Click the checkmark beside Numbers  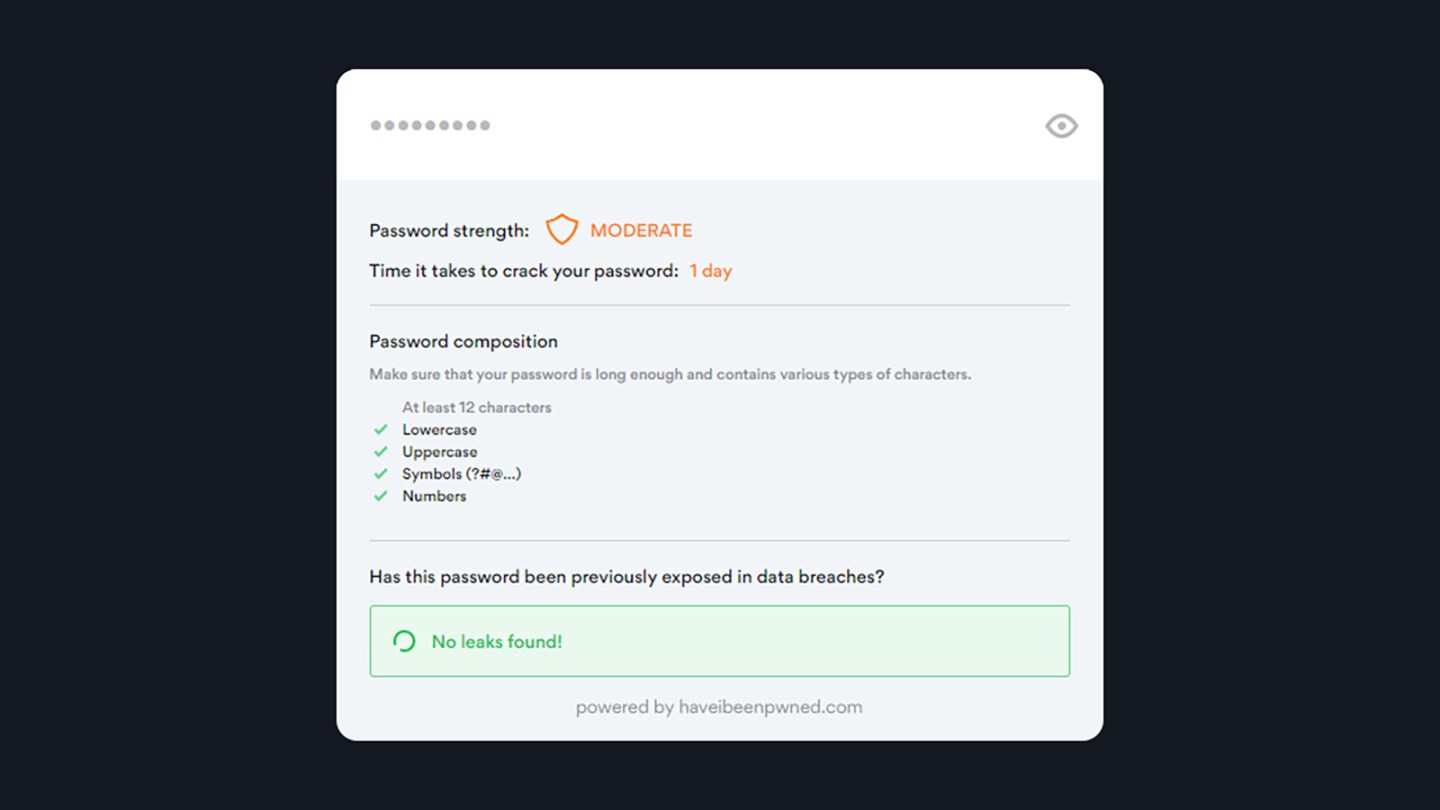(381, 495)
